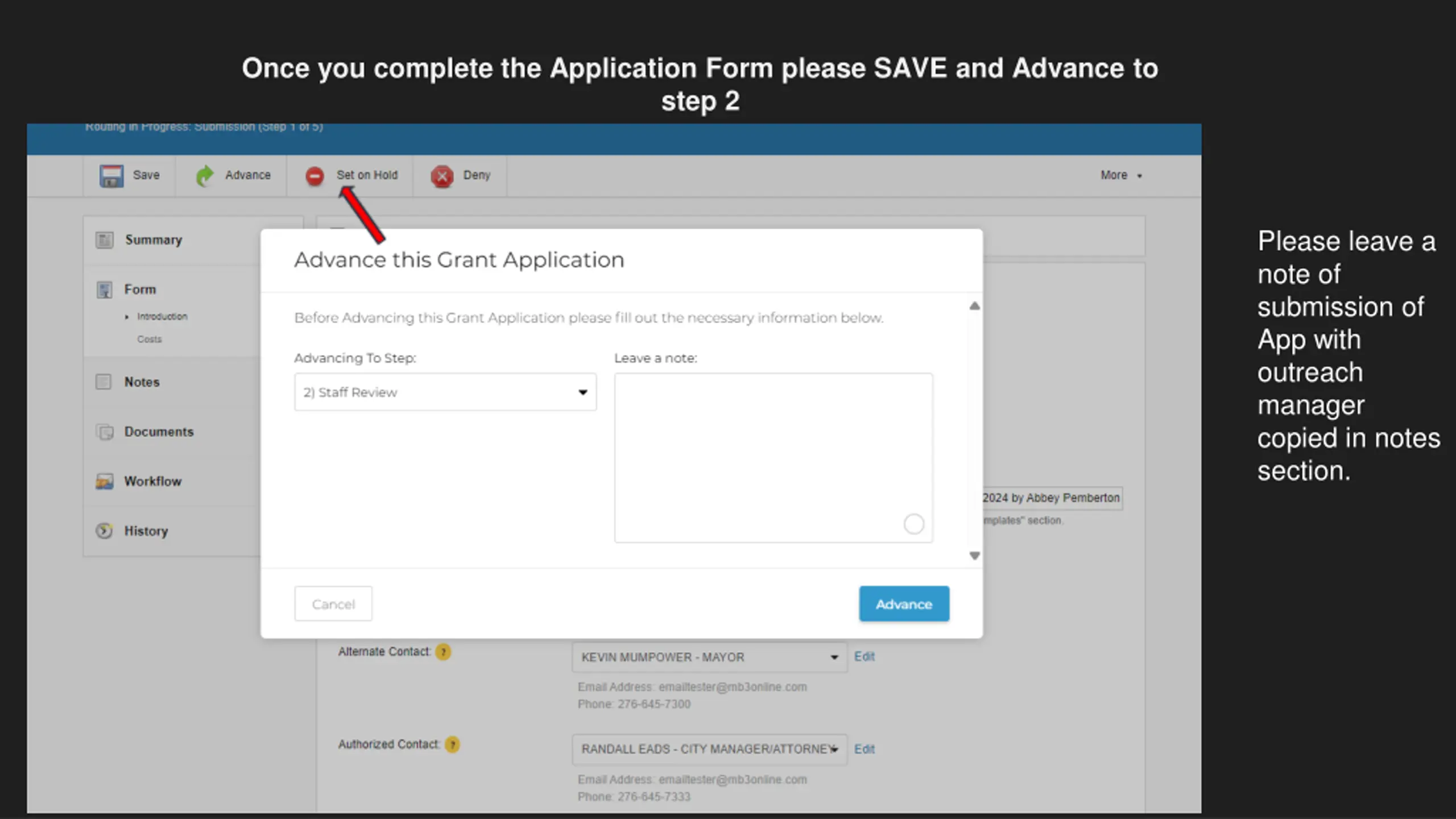Open the Notes section
Image resolution: width=1456 pixels, height=819 pixels.
[x=142, y=382]
